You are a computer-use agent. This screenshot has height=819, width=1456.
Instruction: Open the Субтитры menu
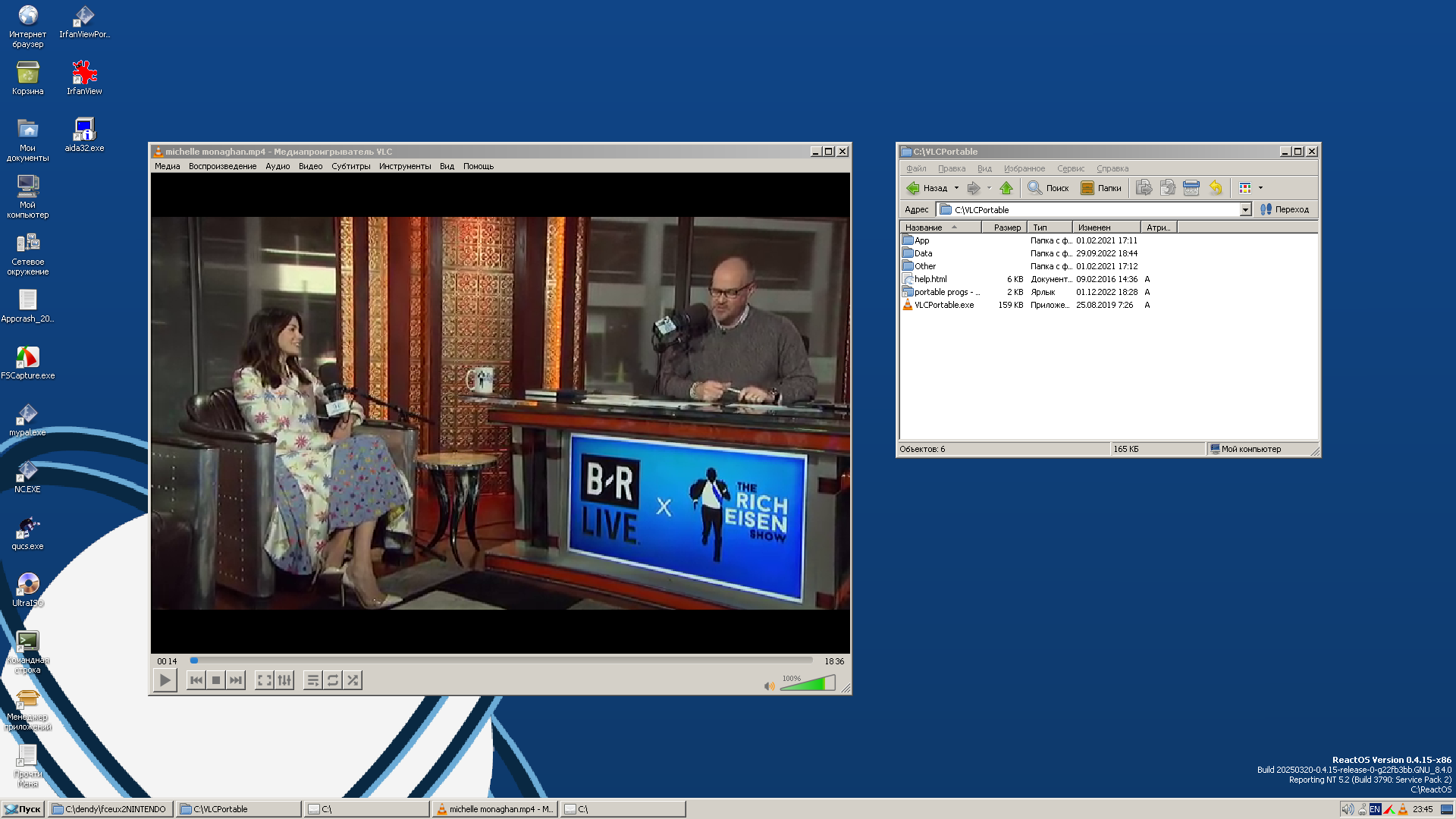(350, 166)
